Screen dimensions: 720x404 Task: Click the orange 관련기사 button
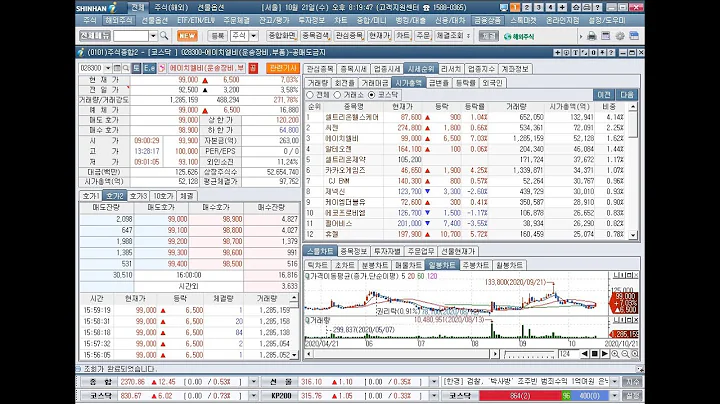(x=283, y=68)
